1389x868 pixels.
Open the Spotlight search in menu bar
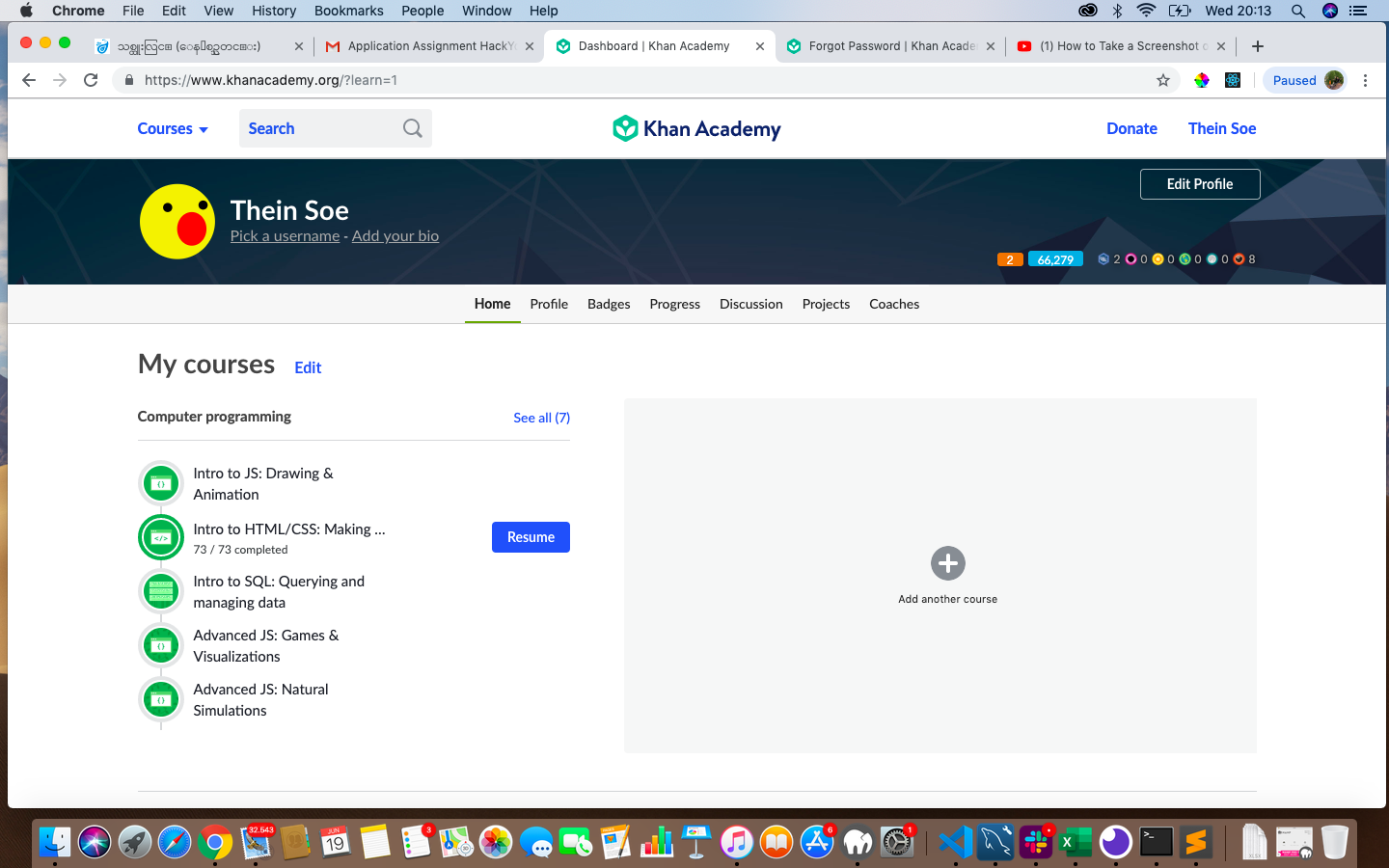[1298, 11]
